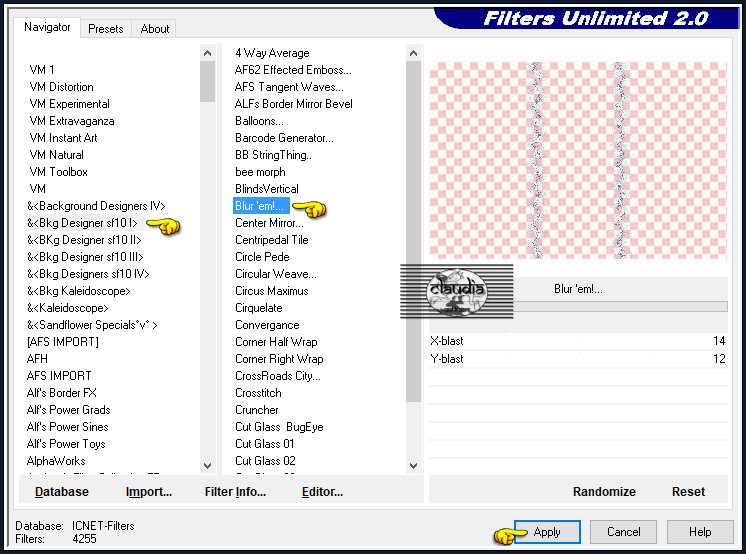This screenshot has height=554, width=746.
Task: Select category VM Experimental
Action: (69, 104)
